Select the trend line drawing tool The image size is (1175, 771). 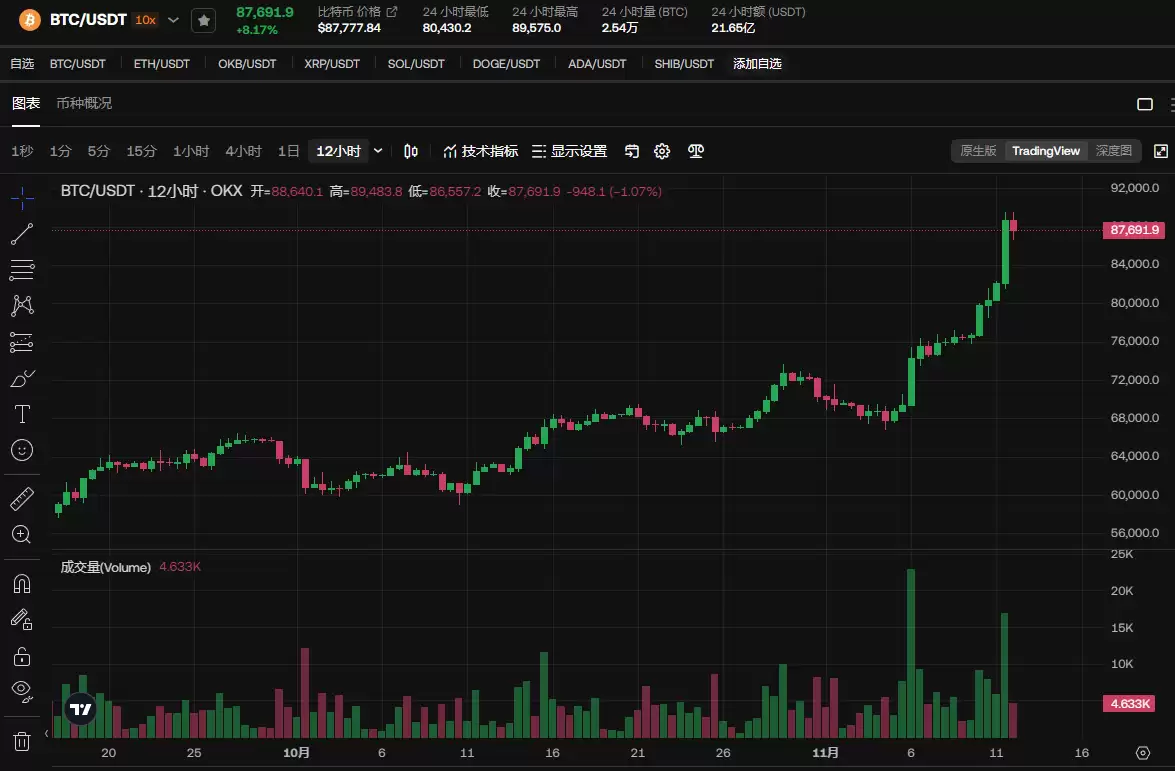click(x=21, y=233)
